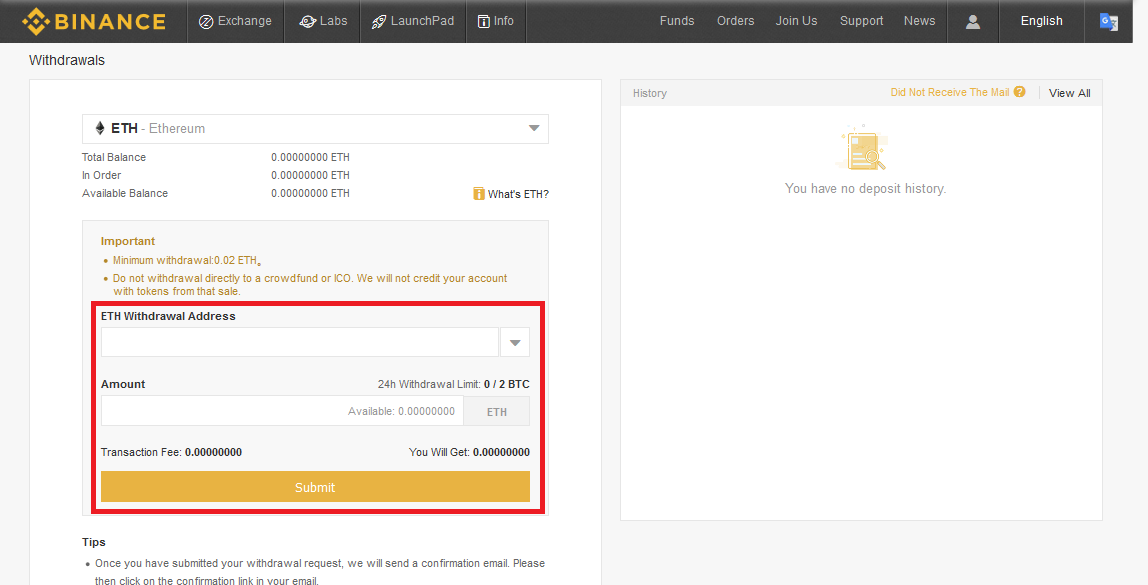Open the Funds menu
This screenshot has width=1148, height=585.
click(x=676, y=21)
